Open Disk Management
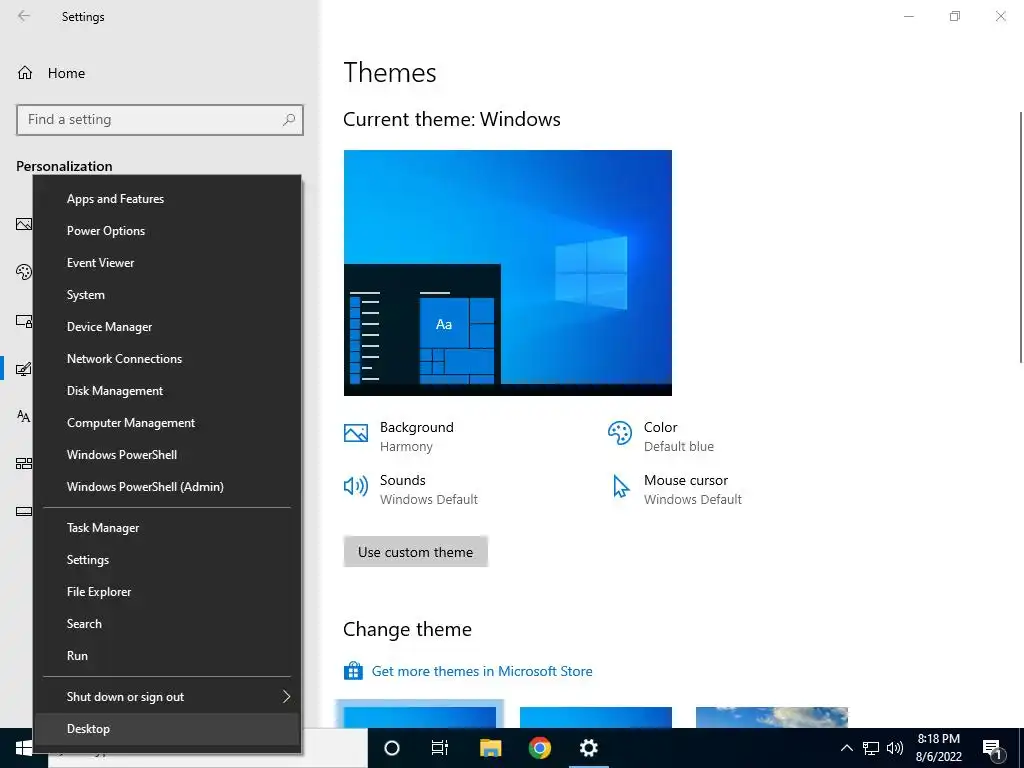The width and height of the screenshot is (1024, 768). coord(167,391)
